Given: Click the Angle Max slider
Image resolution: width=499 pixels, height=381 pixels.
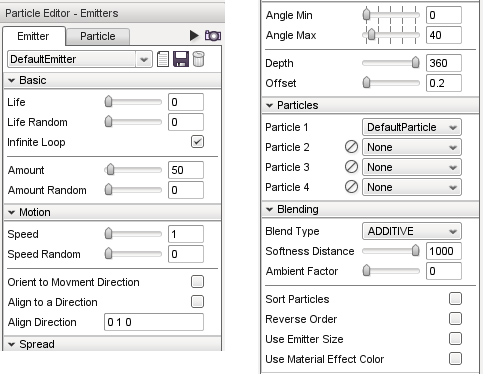Looking at the screenshot, I should click(391, 35).
